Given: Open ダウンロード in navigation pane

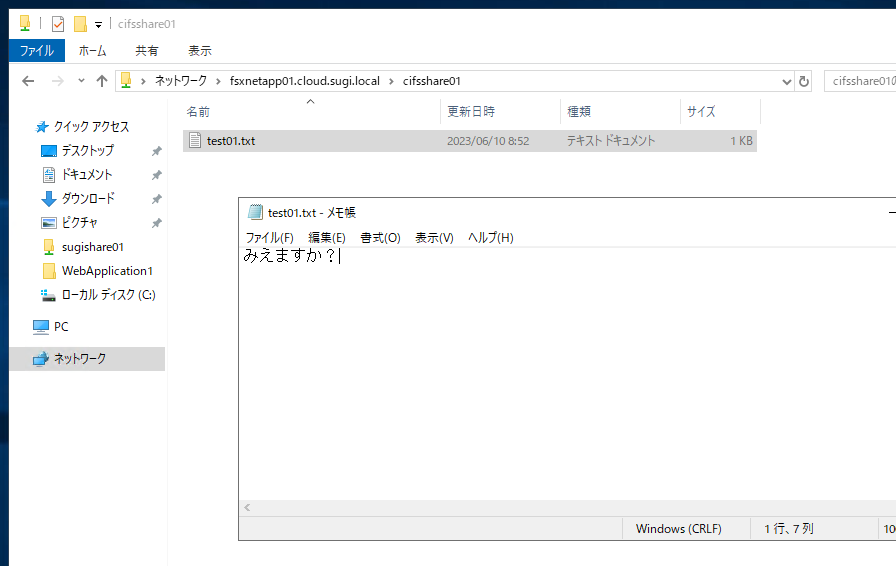Looking at the screenshot, I should [x=88, y=198].
